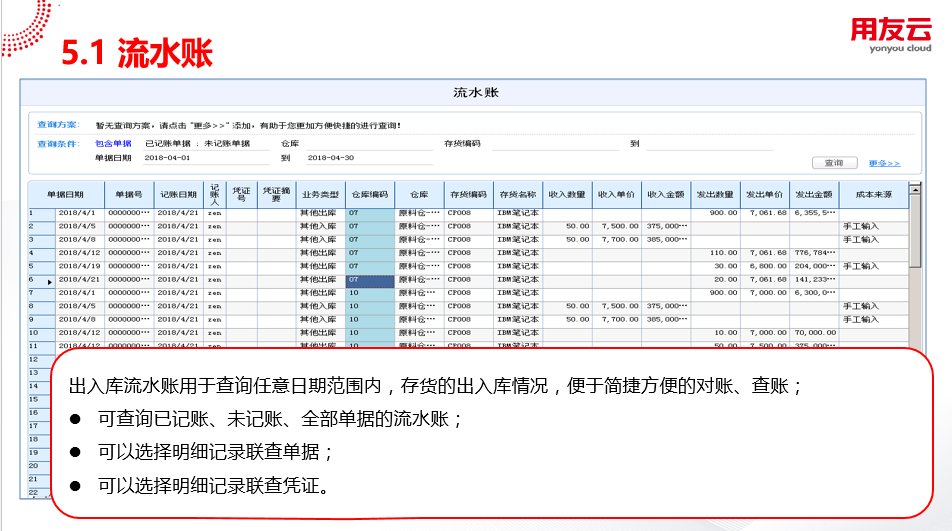Click the 仓库编码 column header
This screenshot has height=531, width=952.
pos(367,194)
